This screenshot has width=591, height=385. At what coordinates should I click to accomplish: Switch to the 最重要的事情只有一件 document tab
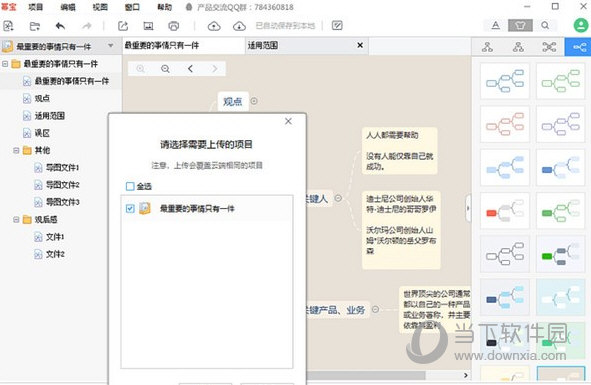pos(184,46)
